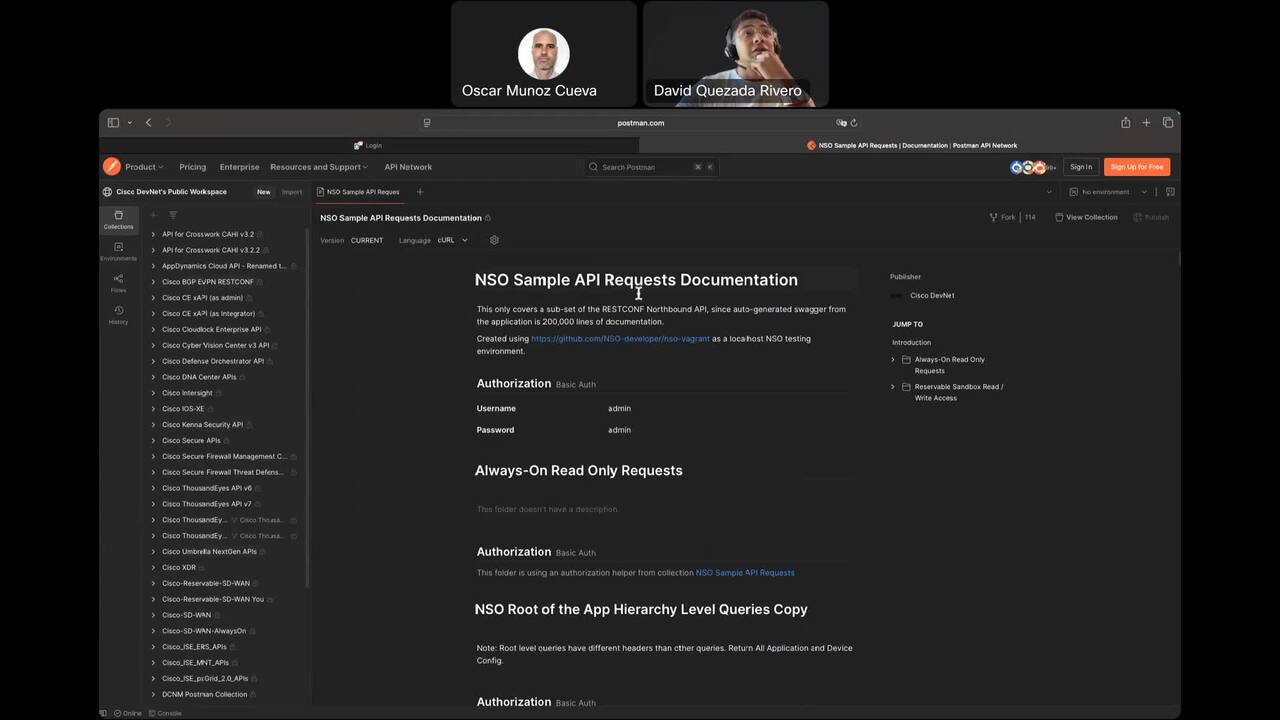Click the environment quick look icon
The image size is (1280, 720).
click(x=1170, y=192)
